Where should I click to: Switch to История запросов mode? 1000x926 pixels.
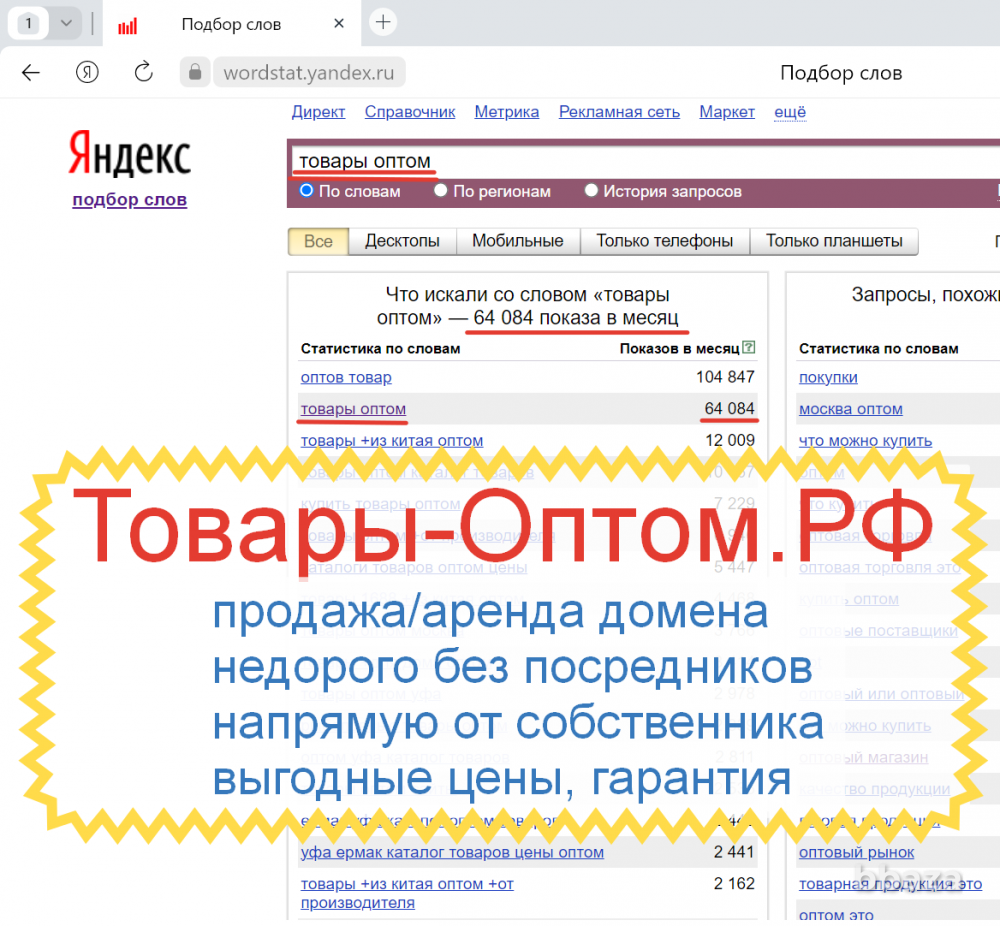point(590,190)
